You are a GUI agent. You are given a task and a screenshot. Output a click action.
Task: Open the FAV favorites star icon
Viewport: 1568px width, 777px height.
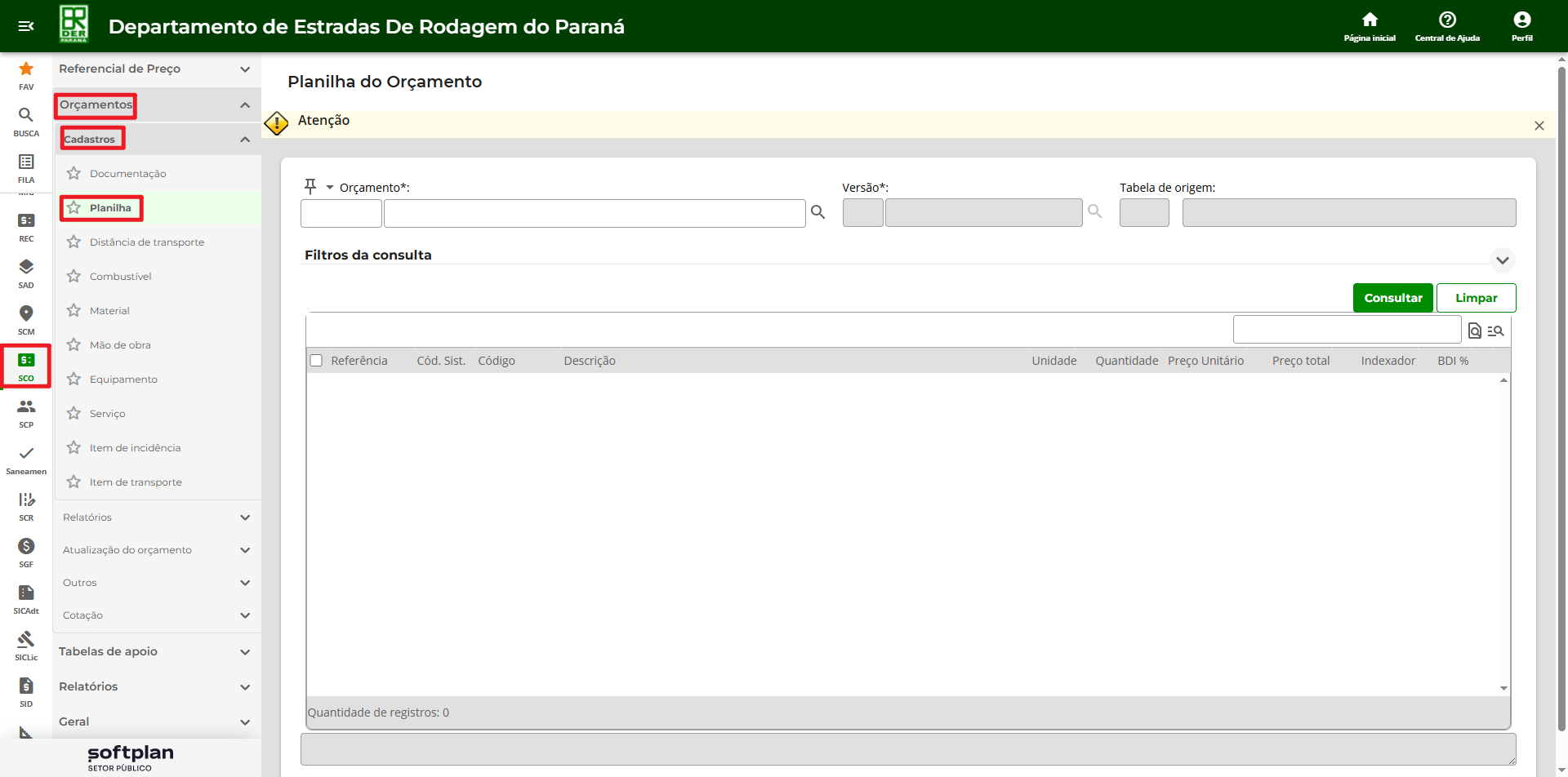[x=26, y=69]
